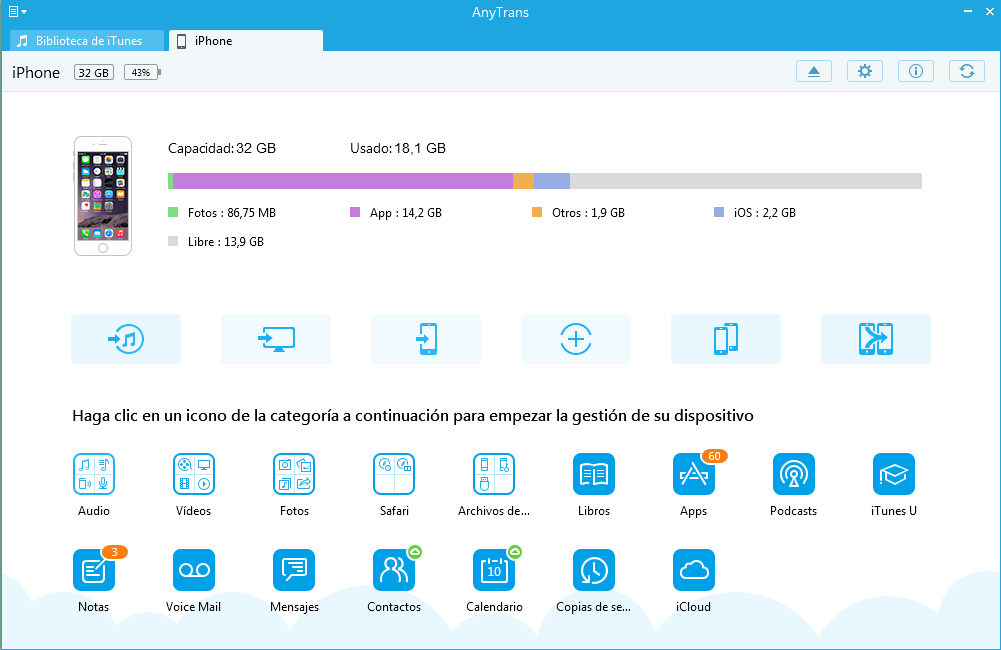Click the orange Otros segment of storage bar
The width and height of the screenshot is (1001, 650).
(523, 181)
